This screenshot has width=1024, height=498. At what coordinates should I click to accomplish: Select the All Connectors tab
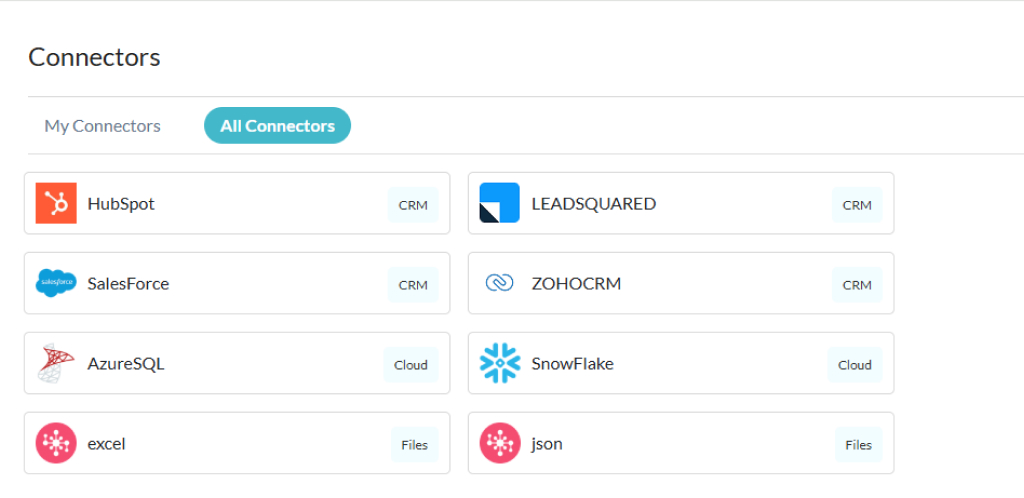point(277,126)
